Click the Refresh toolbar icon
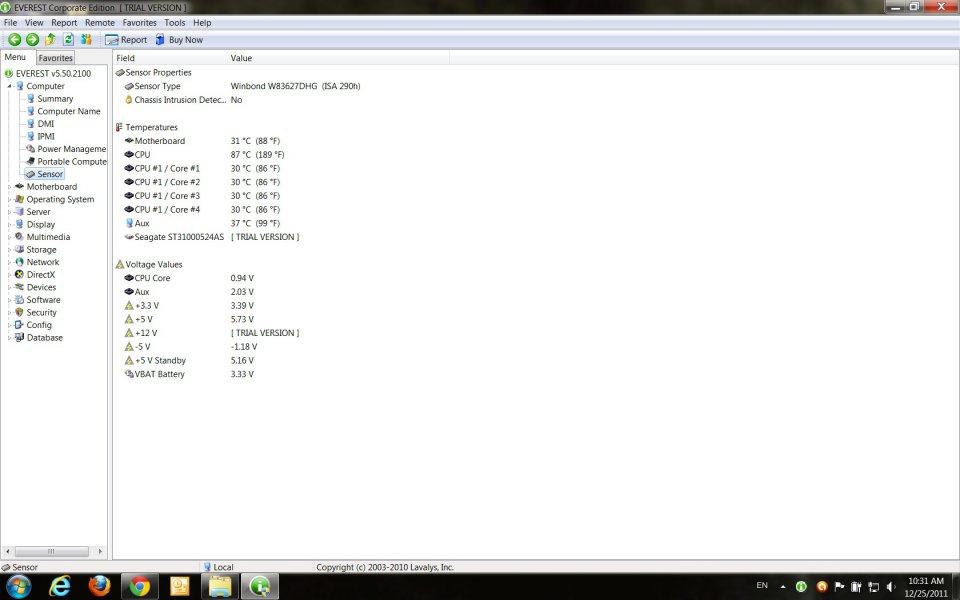 coord(68,40)
